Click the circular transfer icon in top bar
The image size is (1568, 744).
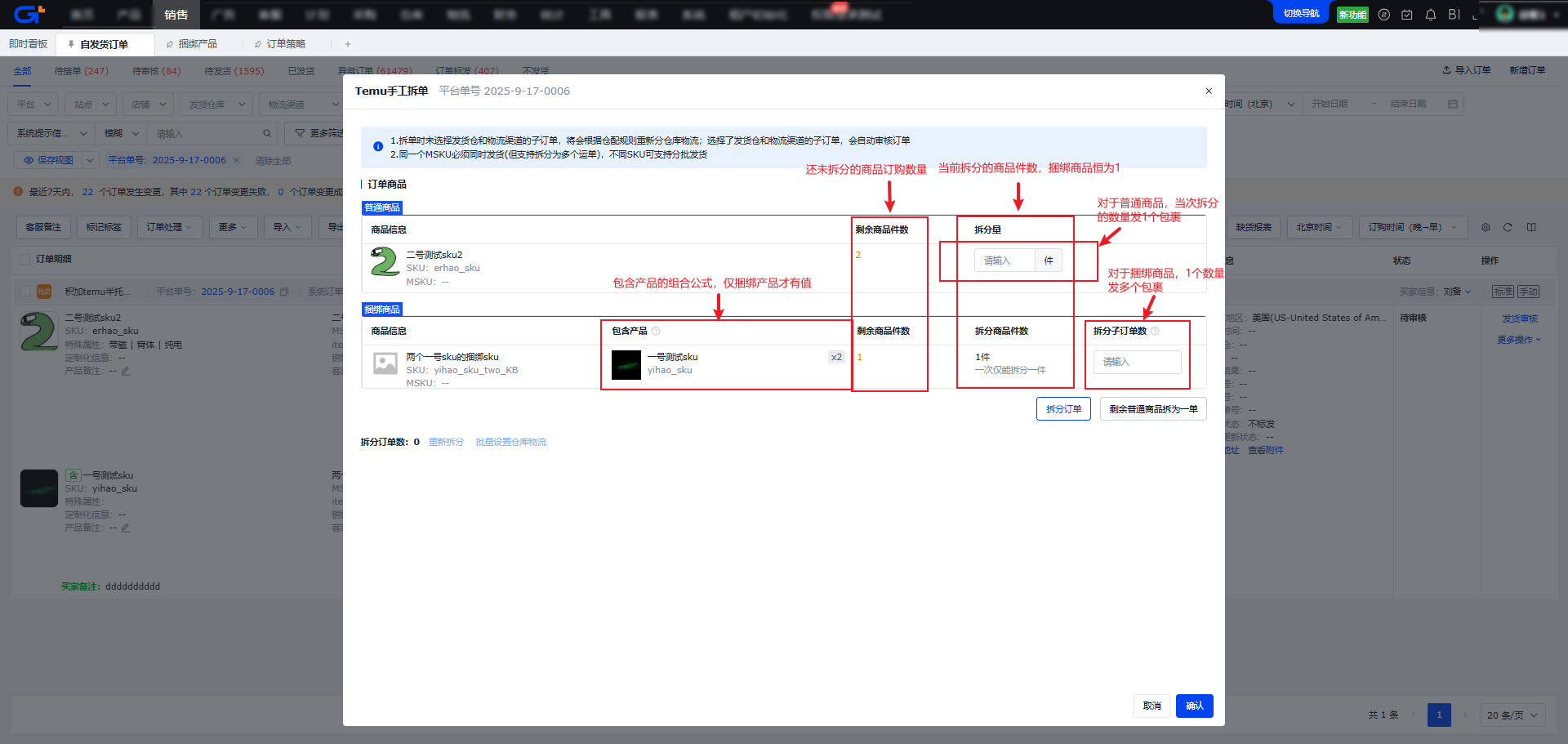point(1383,15)
